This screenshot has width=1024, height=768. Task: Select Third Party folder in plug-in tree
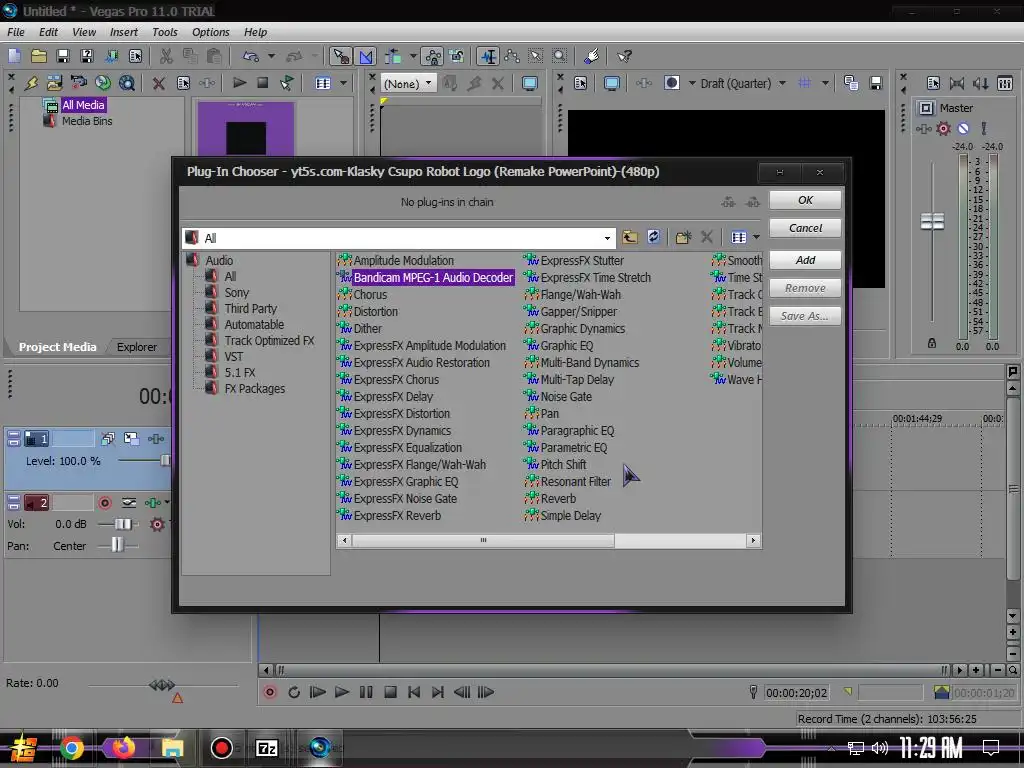251,308
